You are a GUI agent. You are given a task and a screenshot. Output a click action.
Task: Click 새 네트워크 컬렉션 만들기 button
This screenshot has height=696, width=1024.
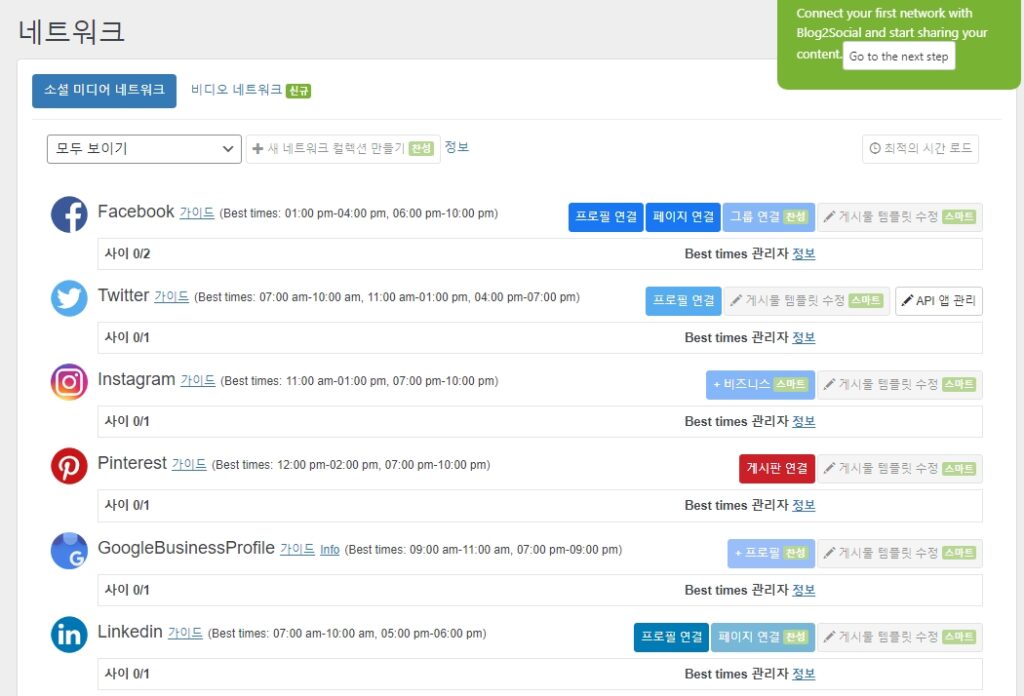click(343, 149)
